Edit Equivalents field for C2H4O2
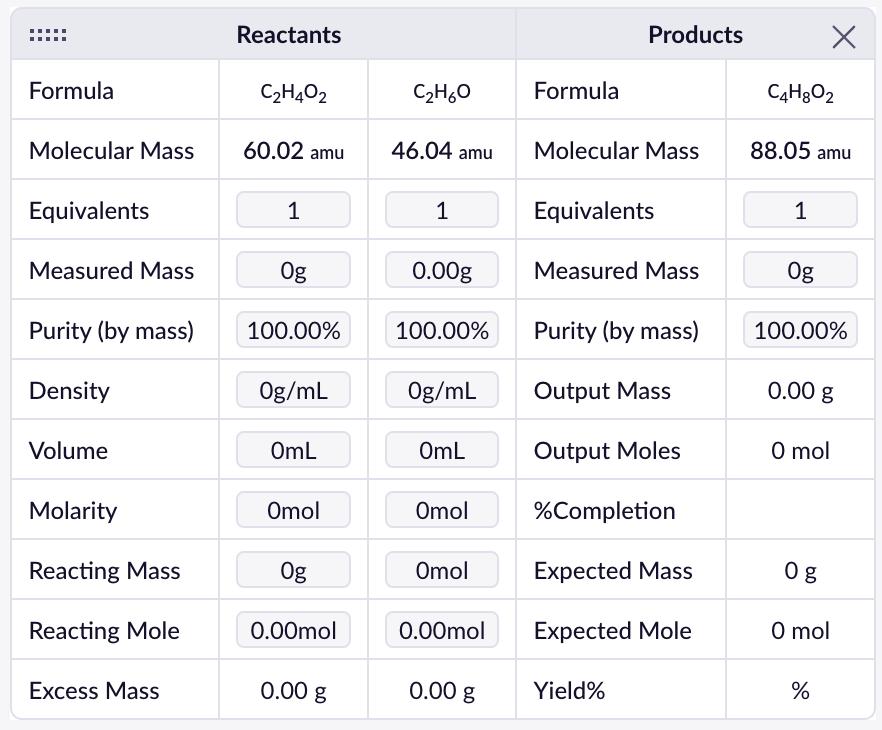Image resolution: width=882 pixels, height=730 pixels. 293,211
